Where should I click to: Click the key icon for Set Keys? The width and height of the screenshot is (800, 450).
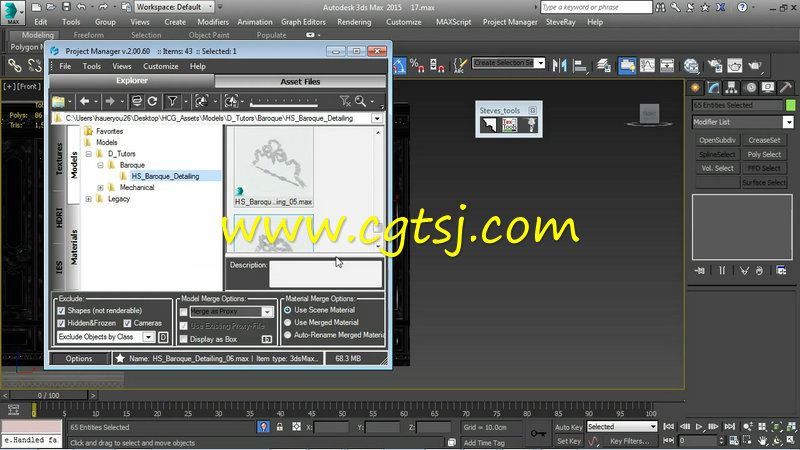coord(538,433)
